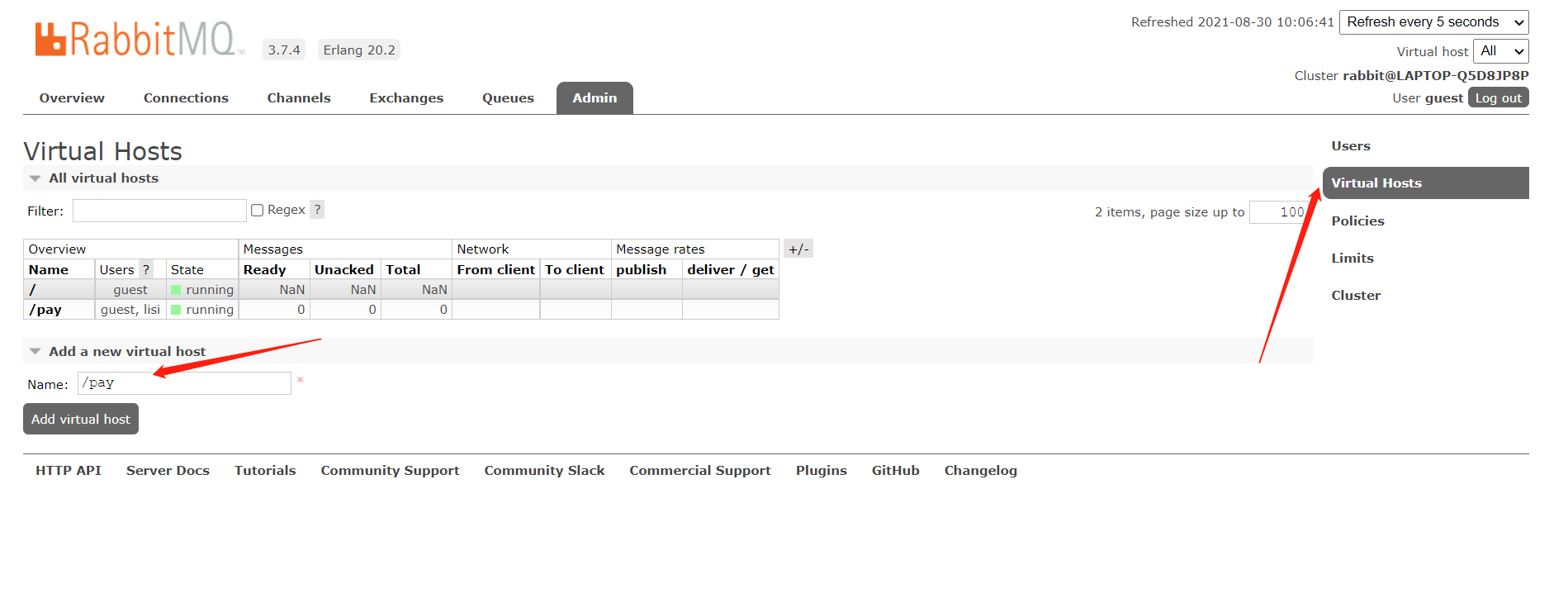Open the Community Slack footer link

pos(544,470)
